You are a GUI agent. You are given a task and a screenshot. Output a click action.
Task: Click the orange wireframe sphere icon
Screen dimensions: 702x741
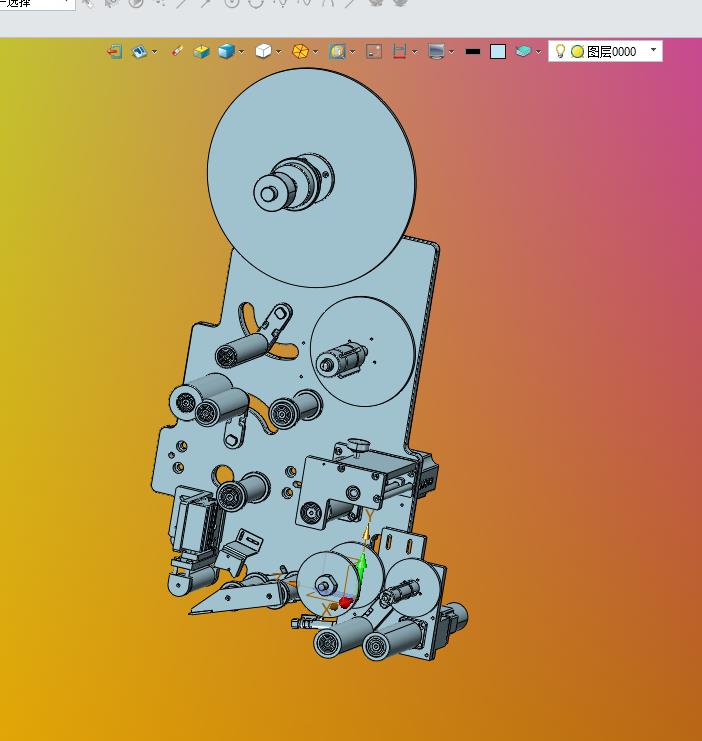pos(300,51)
